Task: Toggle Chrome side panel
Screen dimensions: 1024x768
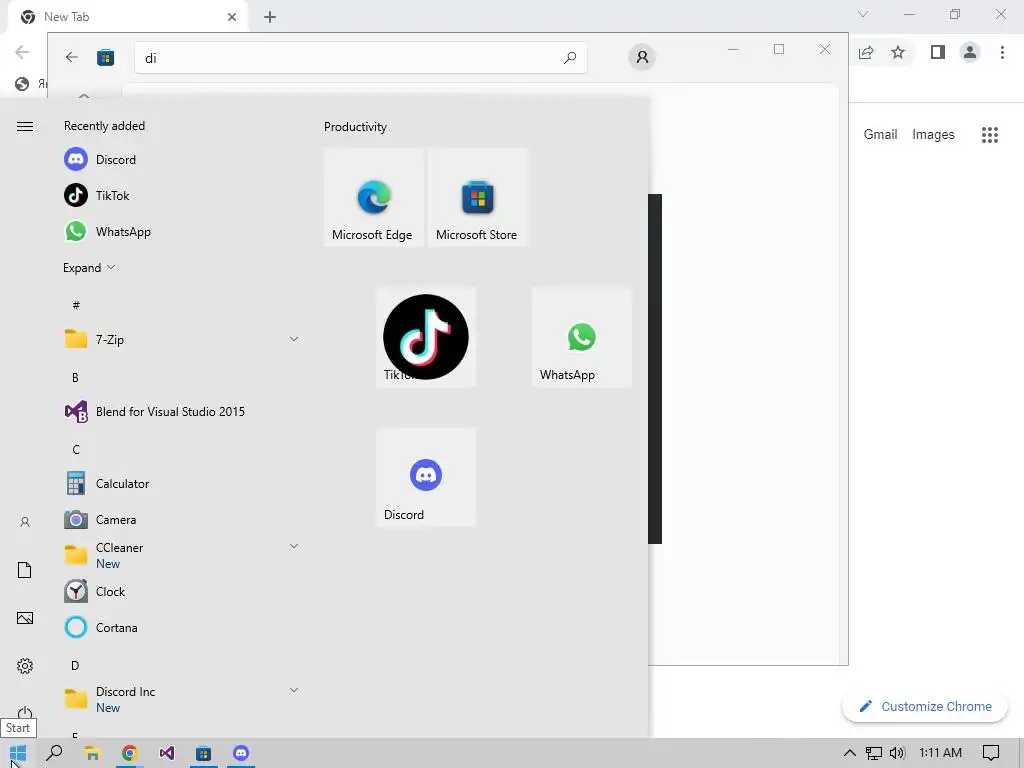Action: [938, 52]
